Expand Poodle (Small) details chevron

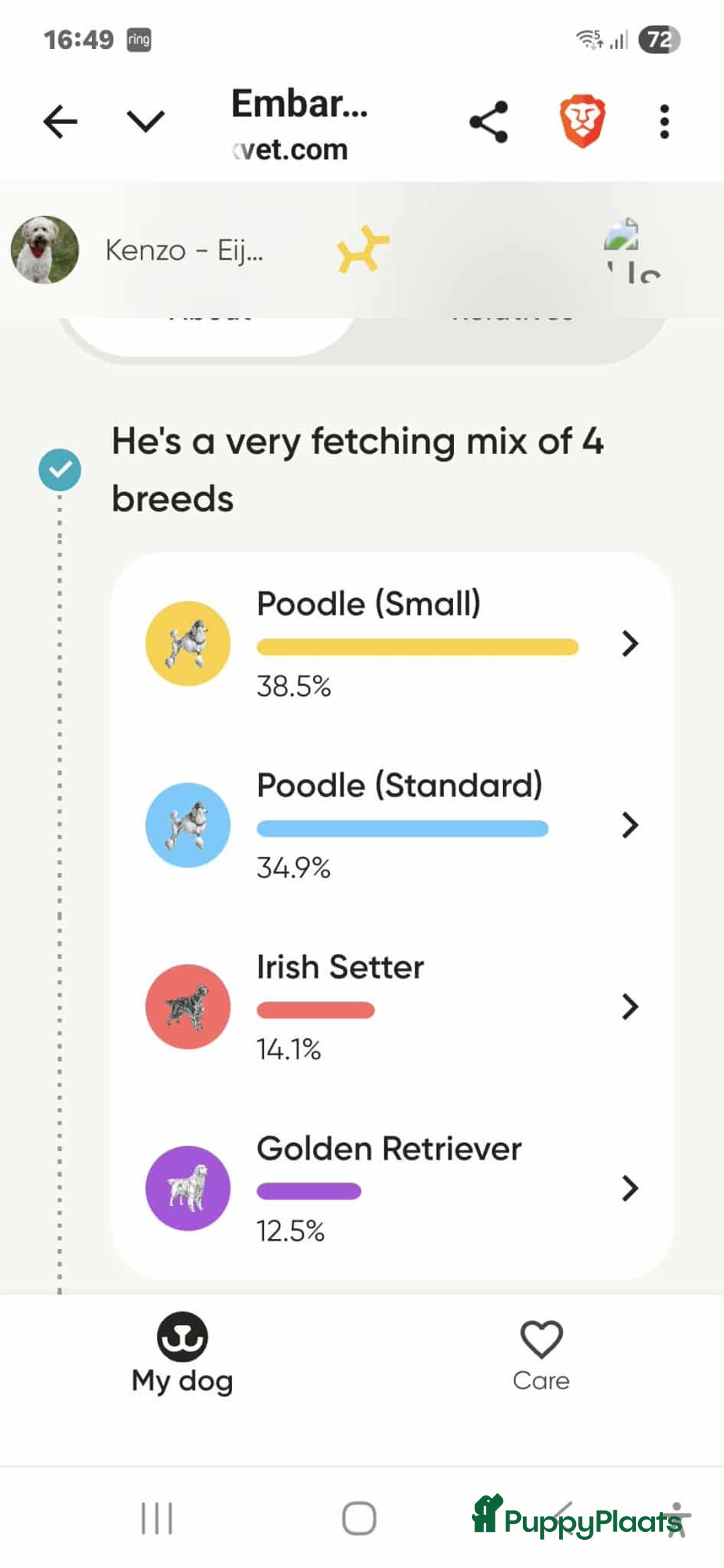point(629,644)
